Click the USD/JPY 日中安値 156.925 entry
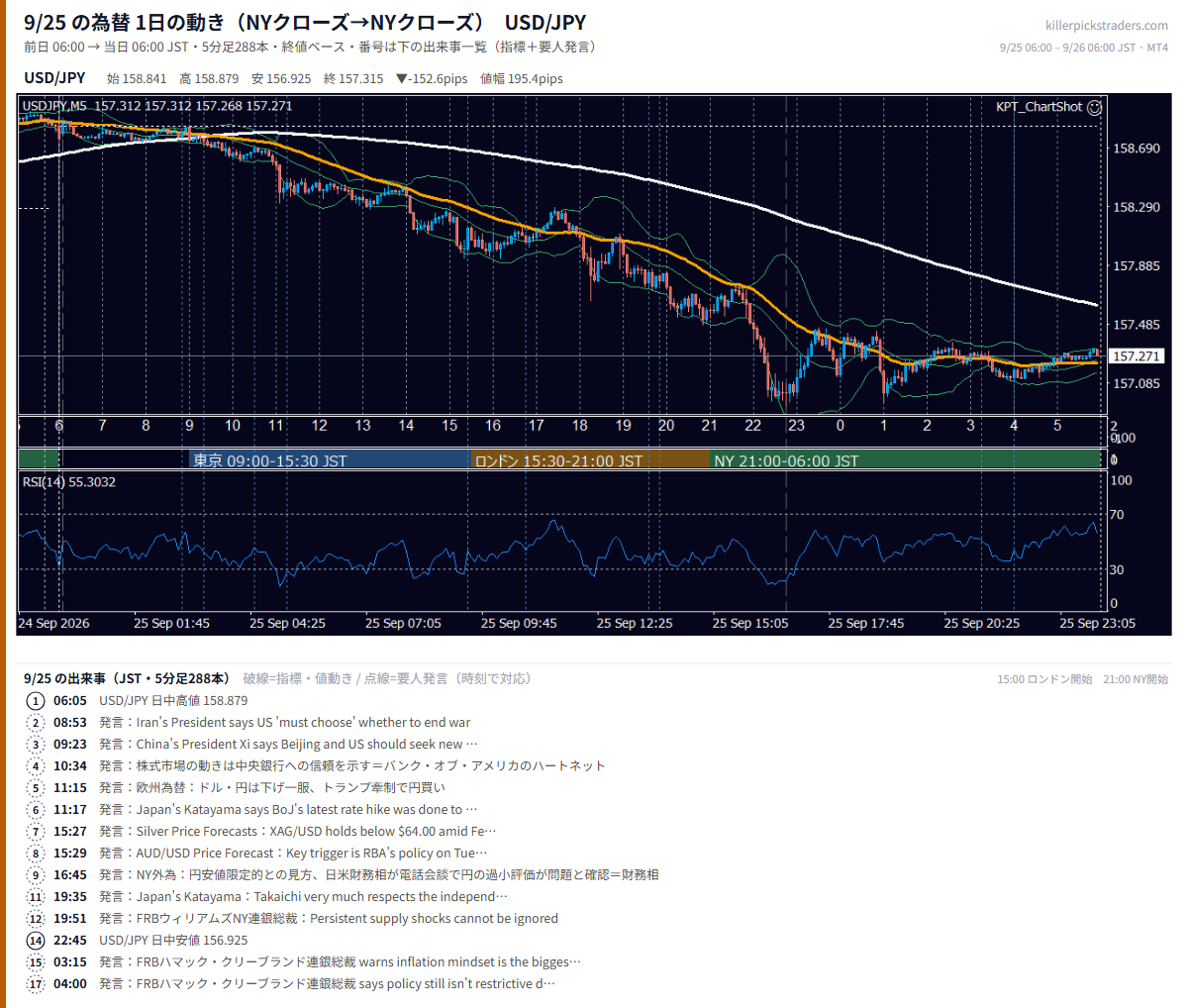 tap(173, 941)
